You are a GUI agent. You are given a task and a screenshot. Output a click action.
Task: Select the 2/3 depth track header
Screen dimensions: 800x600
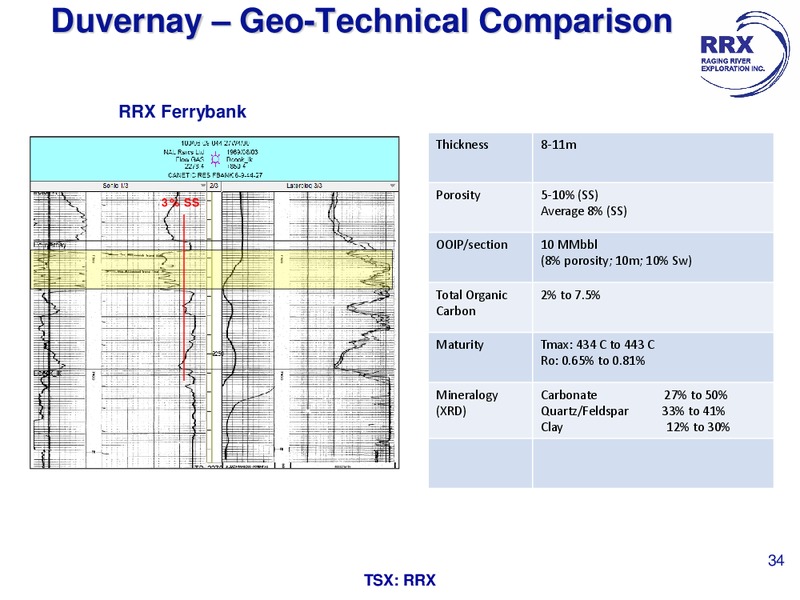tap(214, 186)
